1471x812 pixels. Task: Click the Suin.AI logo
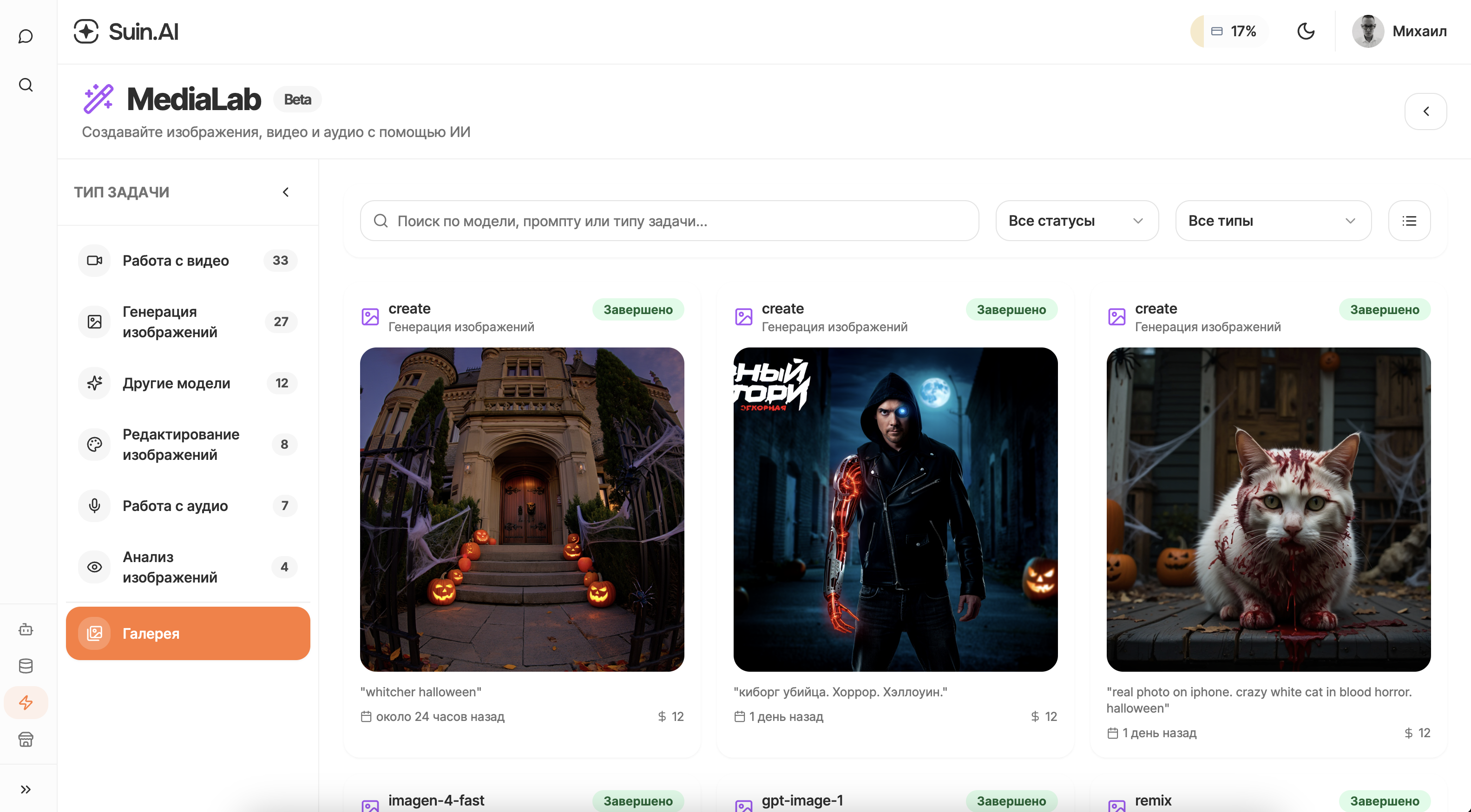tap(126, 32)
